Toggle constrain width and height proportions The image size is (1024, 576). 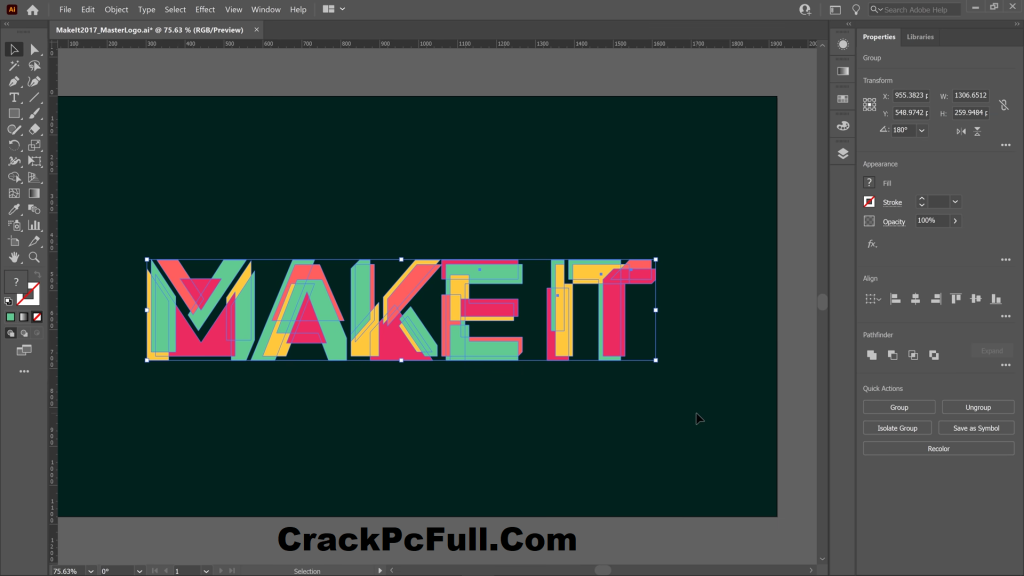coord(1004,104)
